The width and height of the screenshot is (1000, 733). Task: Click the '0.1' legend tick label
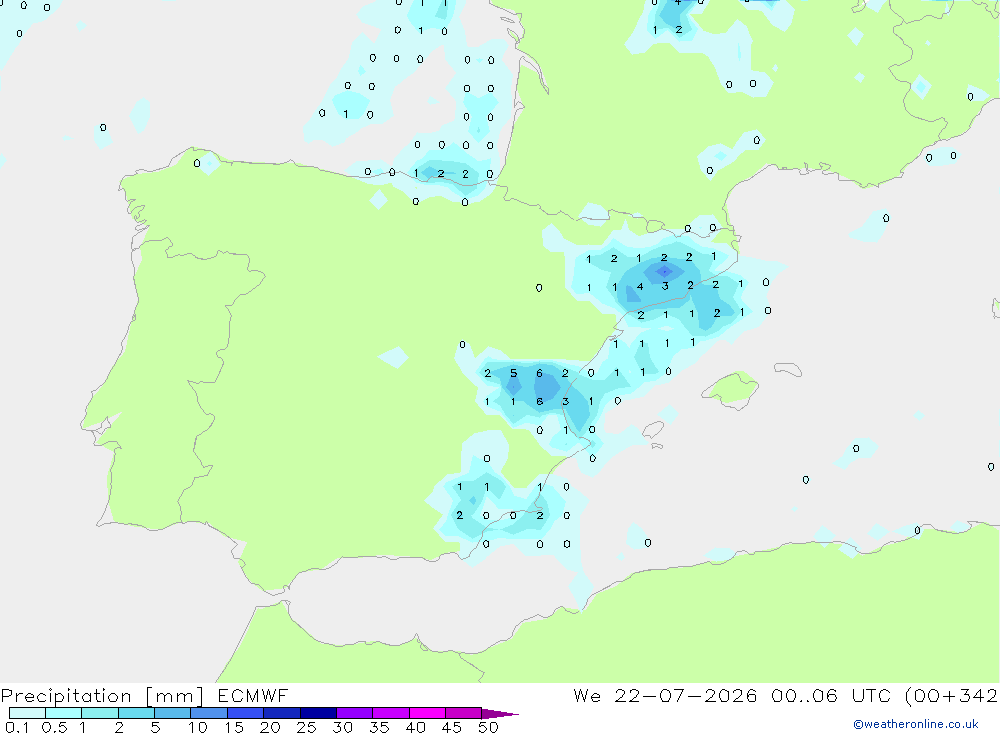(17, 727)
